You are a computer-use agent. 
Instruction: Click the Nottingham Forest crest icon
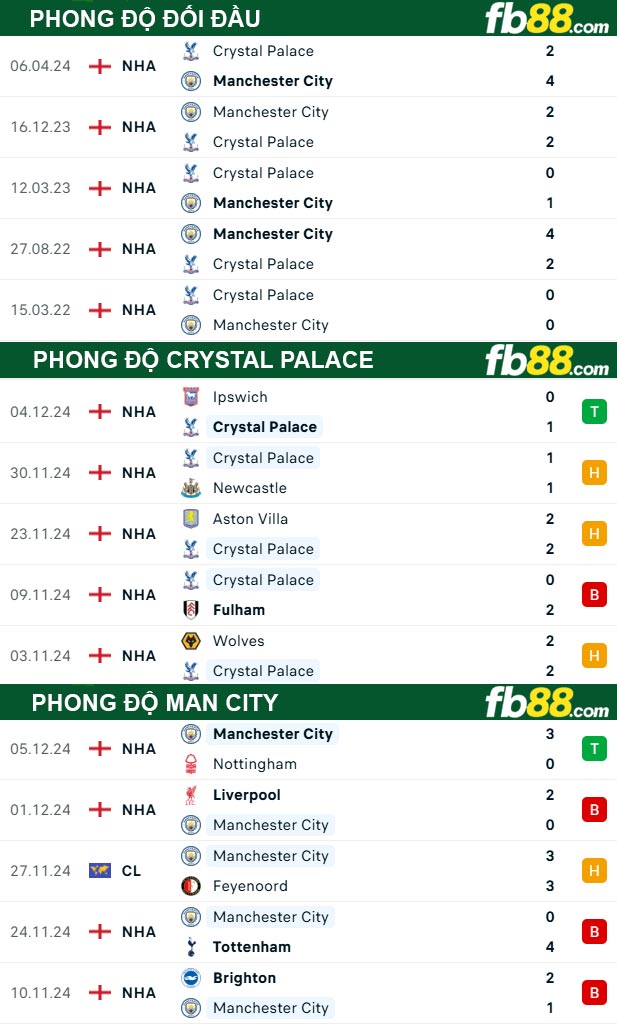(190, 764)
